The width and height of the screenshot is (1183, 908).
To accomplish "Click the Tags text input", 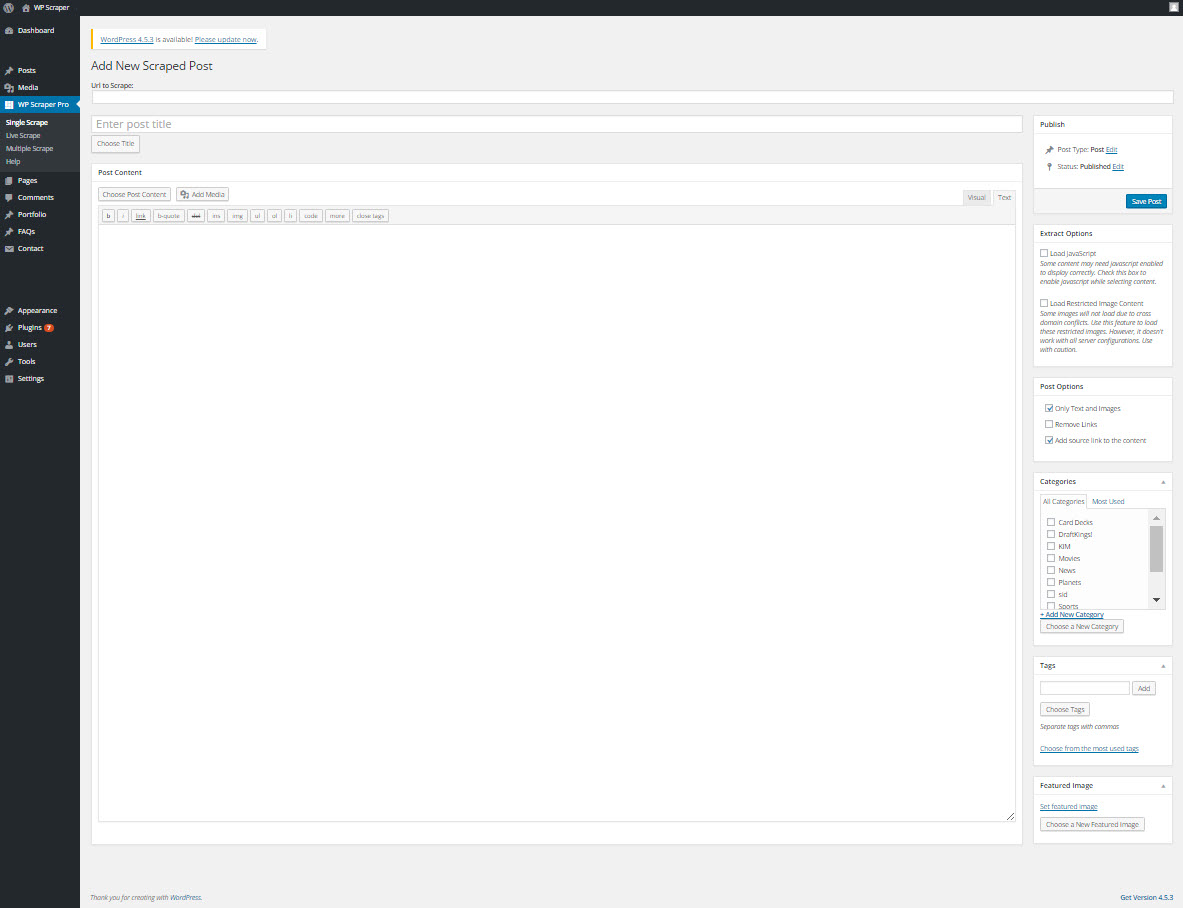I will tap(1084, 689).
